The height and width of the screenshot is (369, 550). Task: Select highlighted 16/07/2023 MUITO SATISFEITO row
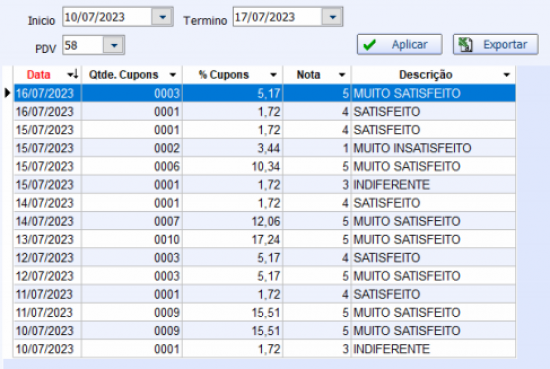(264, 93)
